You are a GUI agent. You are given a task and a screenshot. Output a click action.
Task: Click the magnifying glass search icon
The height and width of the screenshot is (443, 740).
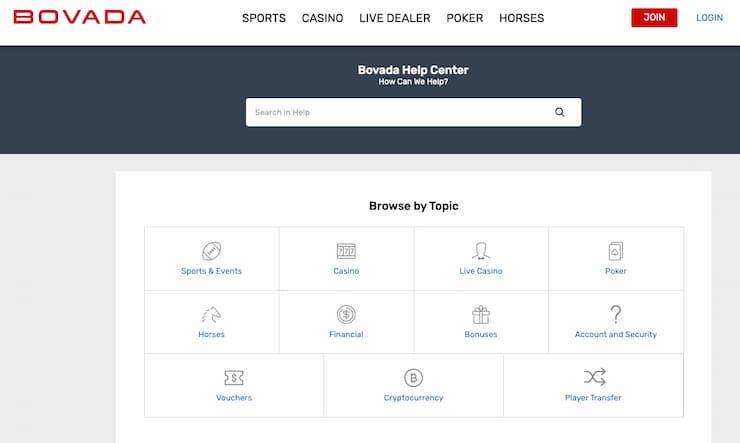click(x=560, y=112)
